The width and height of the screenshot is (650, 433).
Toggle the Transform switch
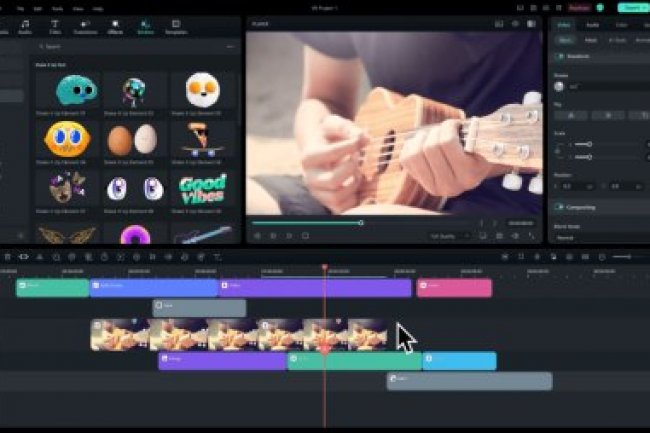tap(560, 56)
